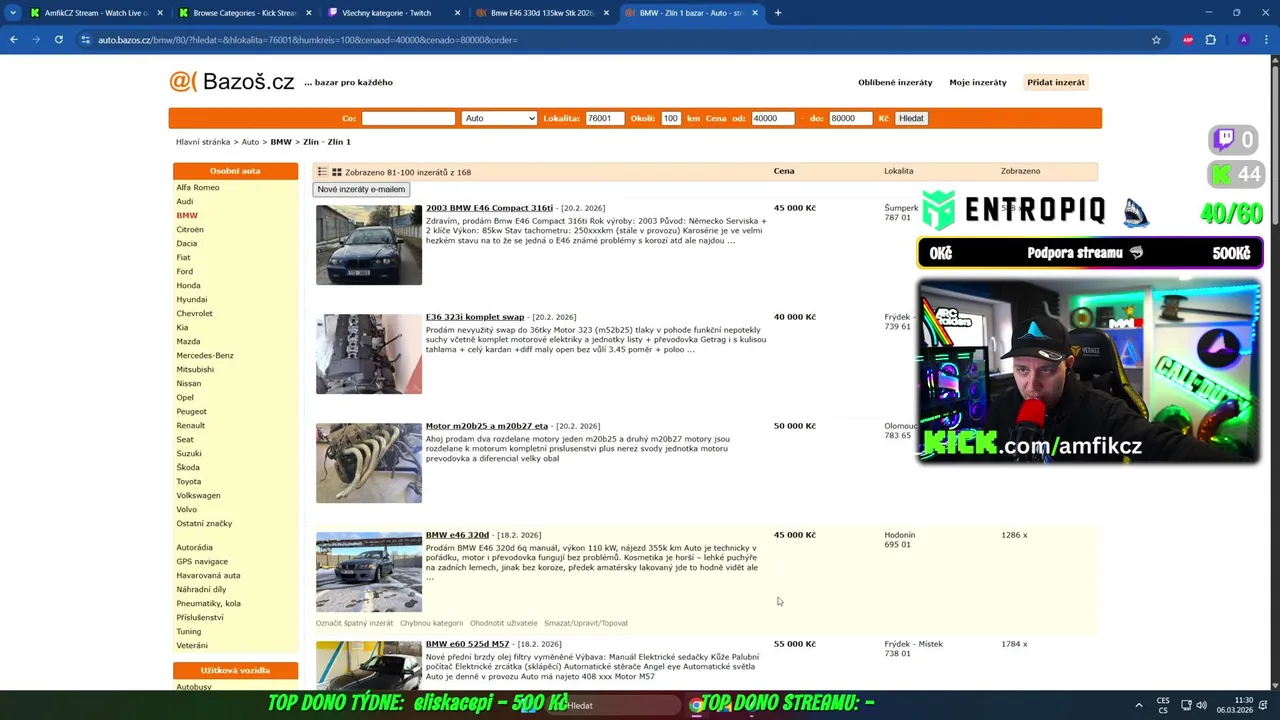Screen dimensions: 1280x720
Task: Click the Lokalita field with 76001
Action: click(x=604, y=118)
